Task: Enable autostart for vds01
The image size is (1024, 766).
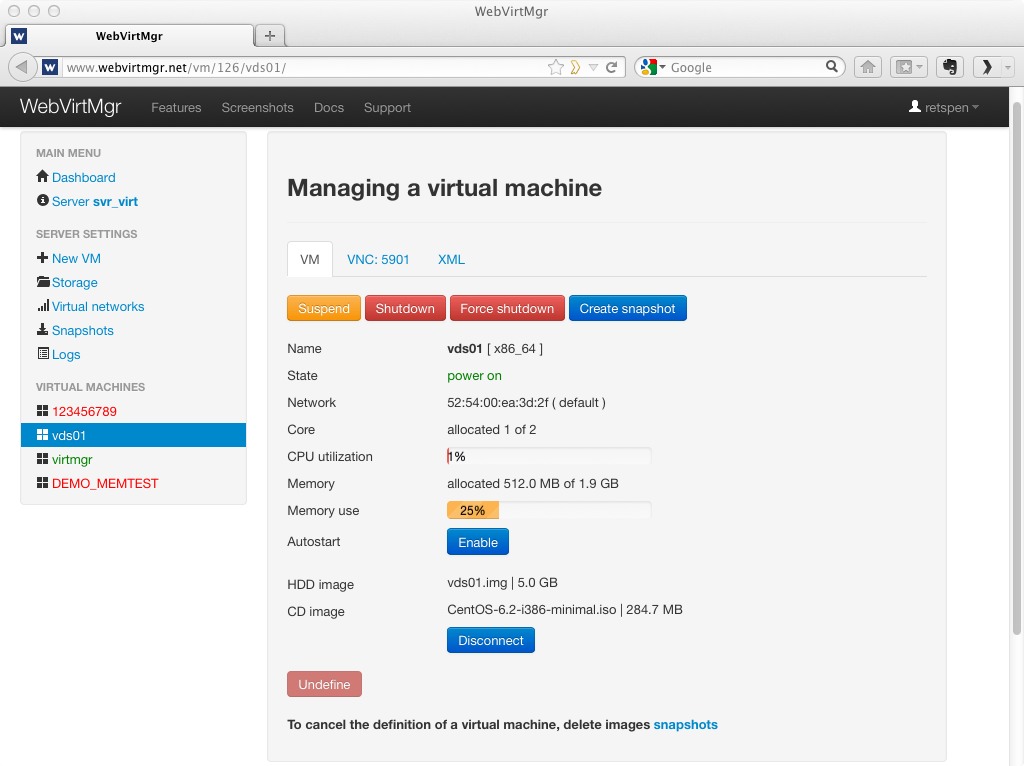Action: (477, 542)
